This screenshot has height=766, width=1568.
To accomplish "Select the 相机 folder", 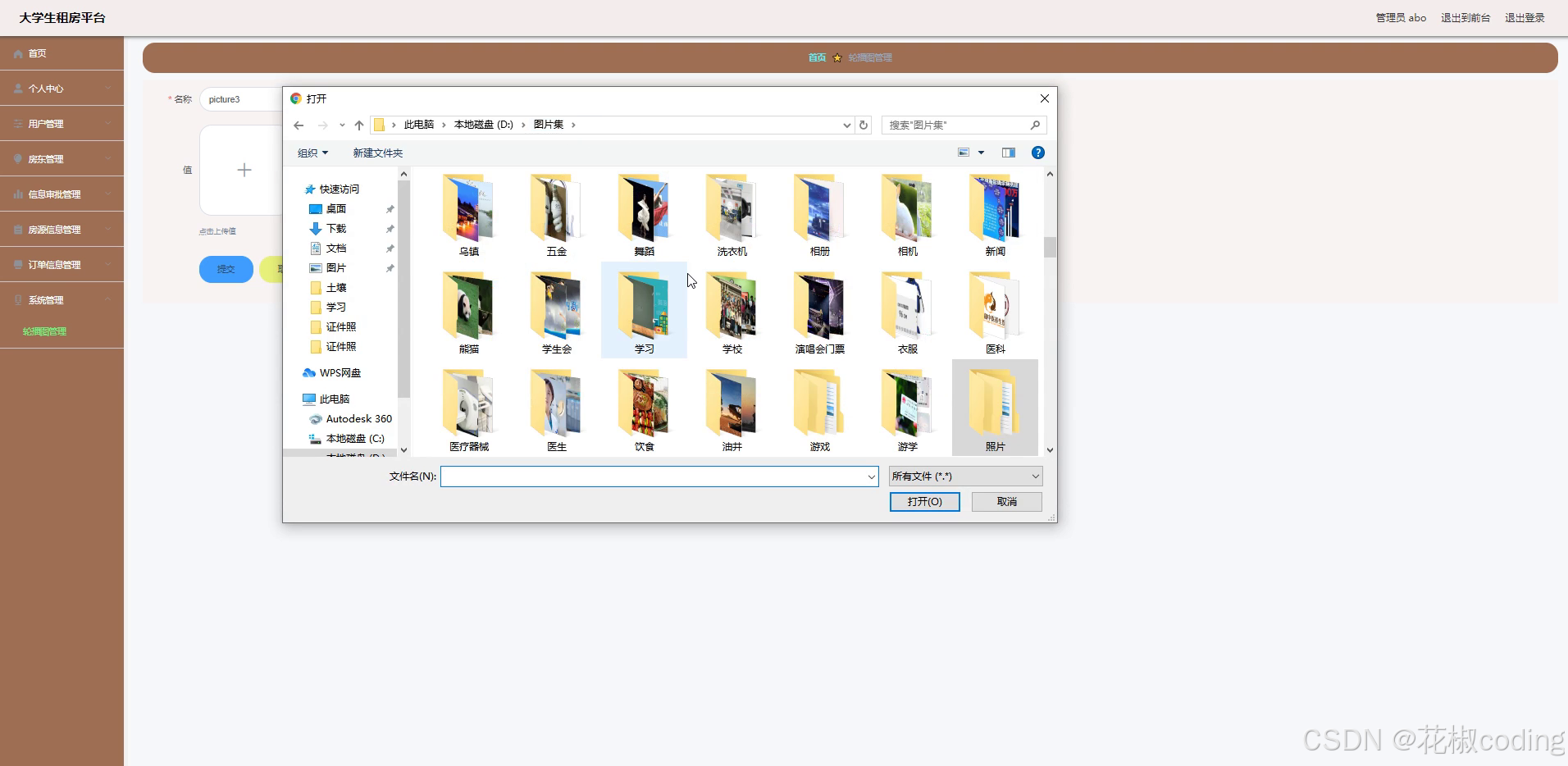I will [x=907, y=215].
